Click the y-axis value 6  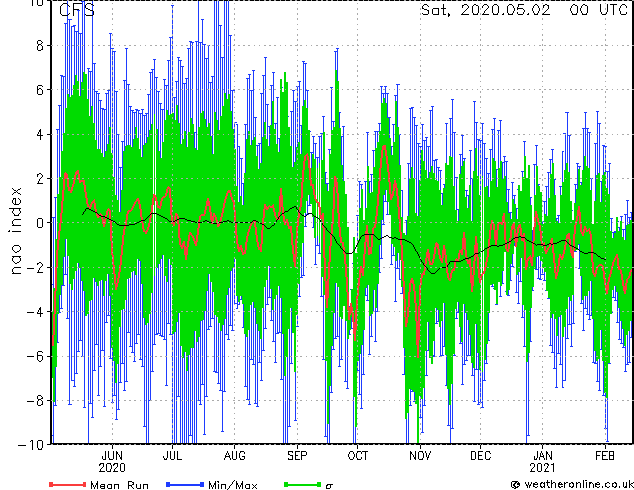[x=40, y=90]
